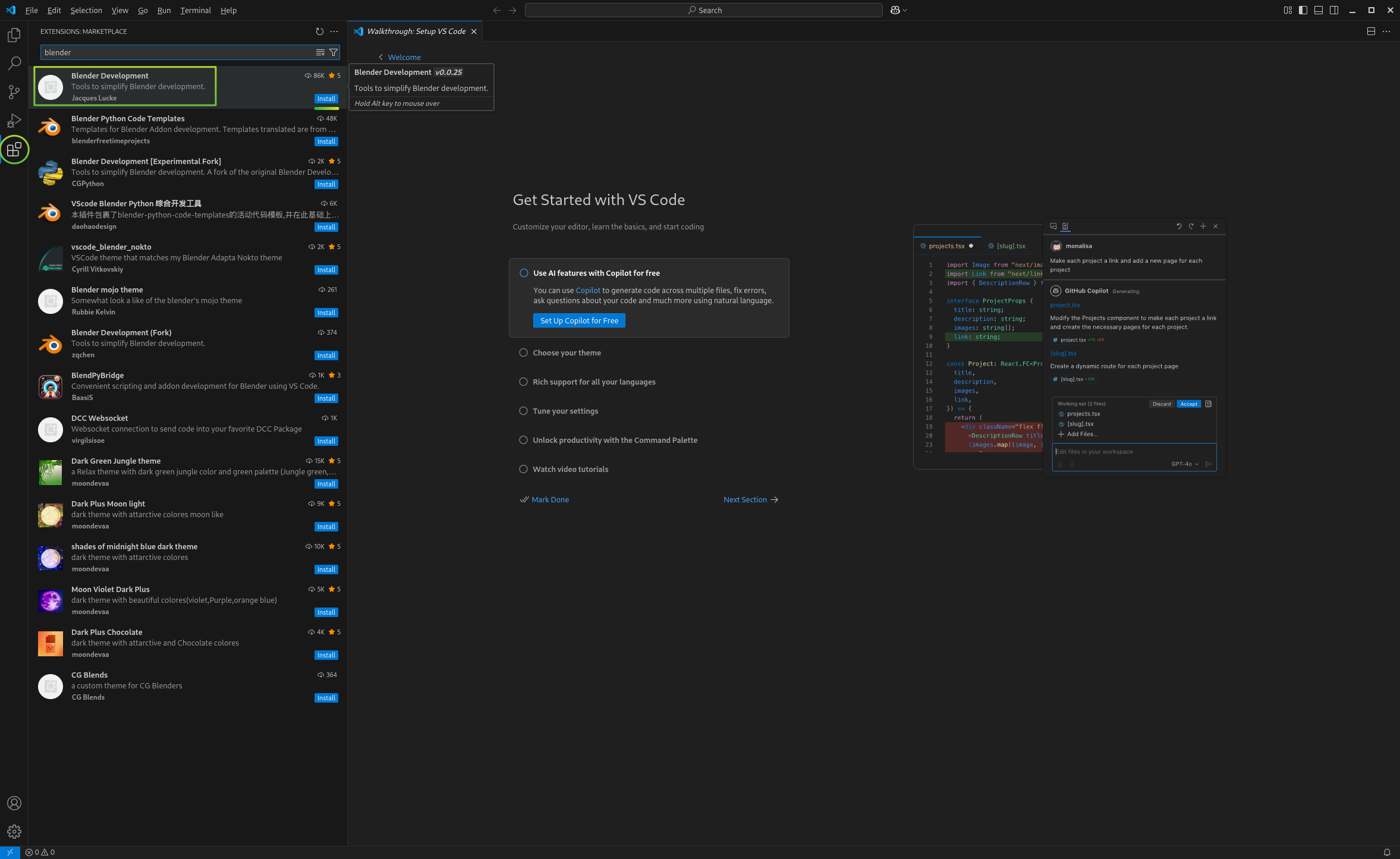Toggle the secondary side bar icon

[1334, 10]
